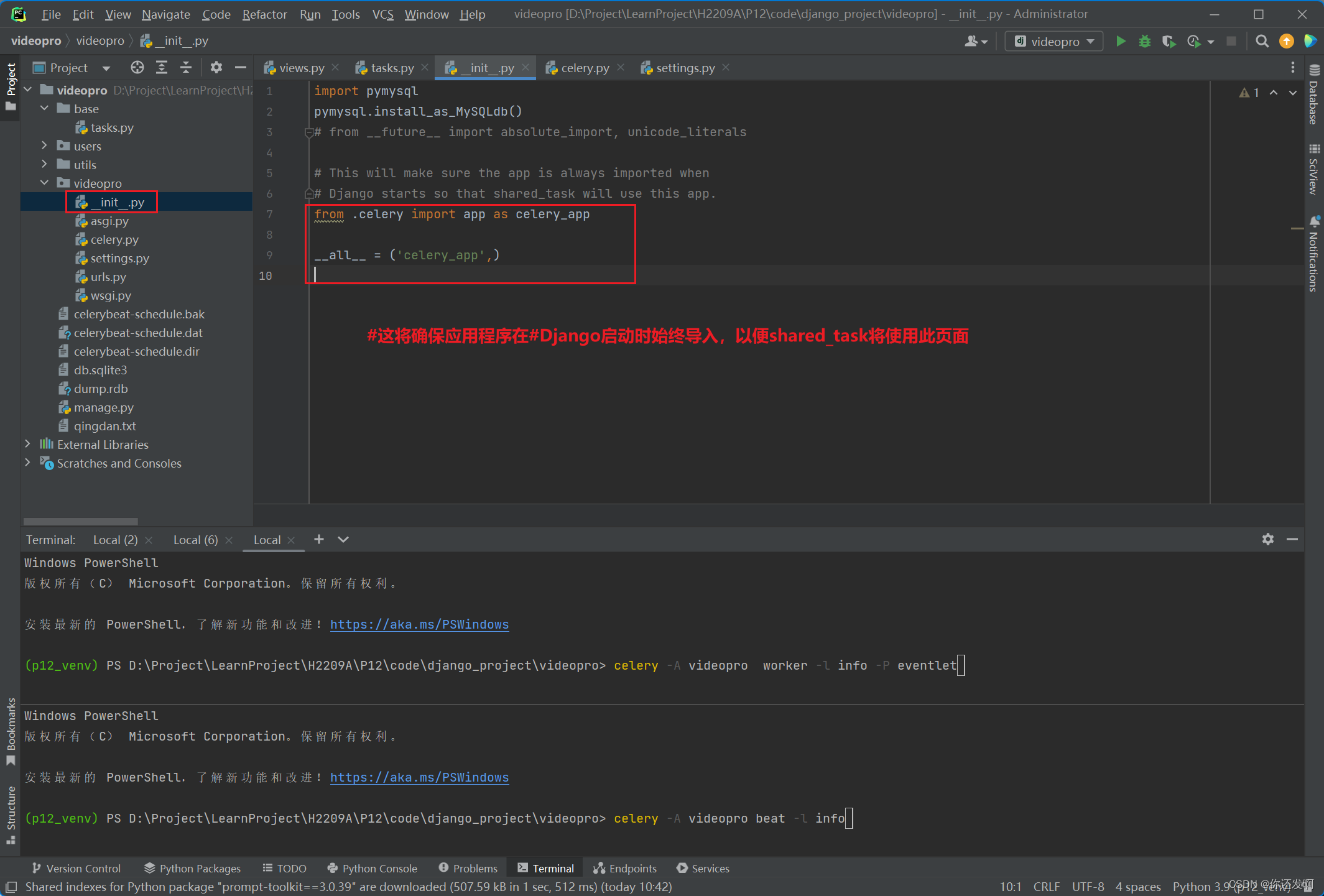Viewport: 1324px width, 896px height.
Task: Run with Coverage shield icon
Action: (1169, 42)
